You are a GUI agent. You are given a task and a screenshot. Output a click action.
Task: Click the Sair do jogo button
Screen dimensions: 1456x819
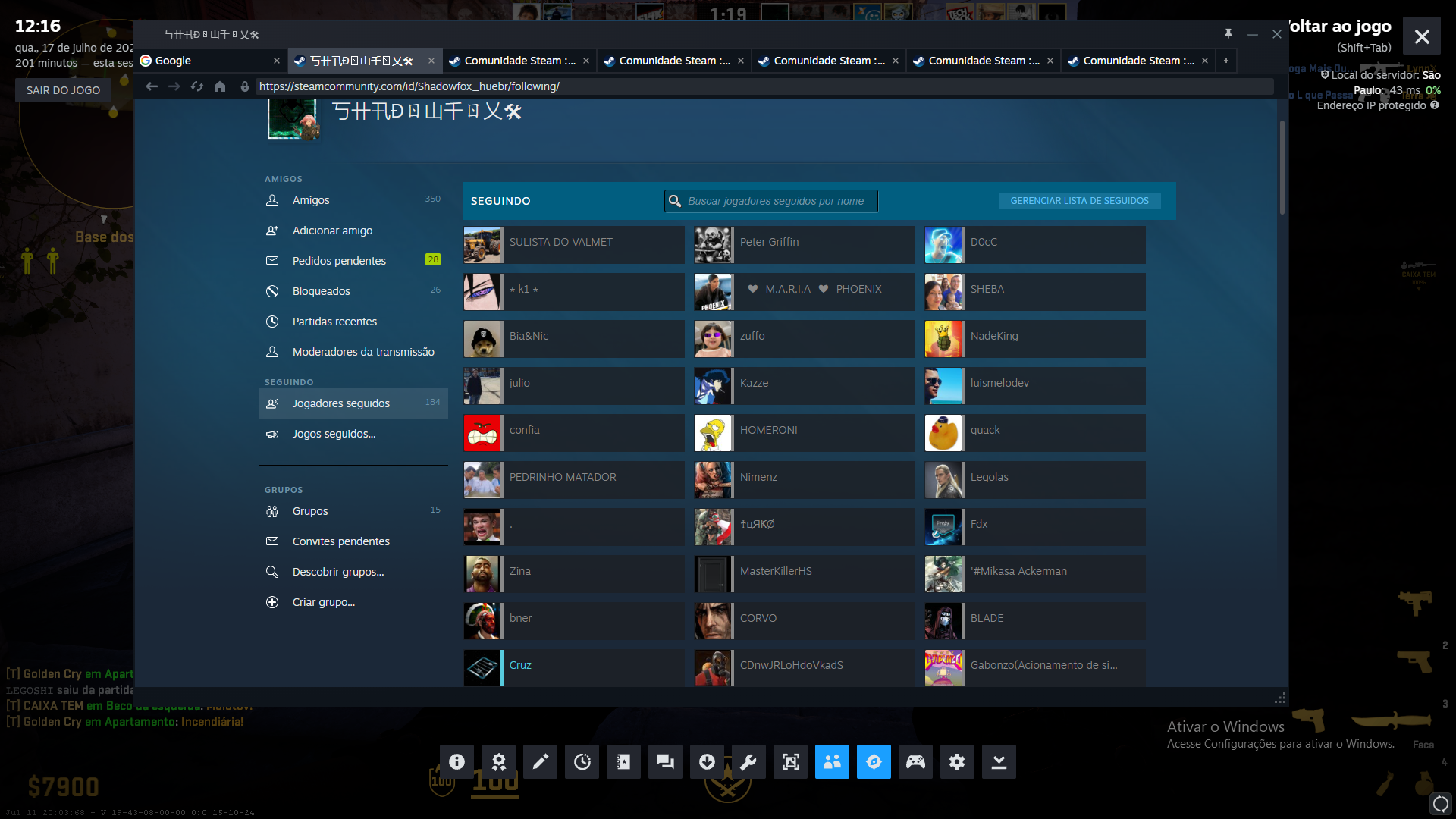63,90
